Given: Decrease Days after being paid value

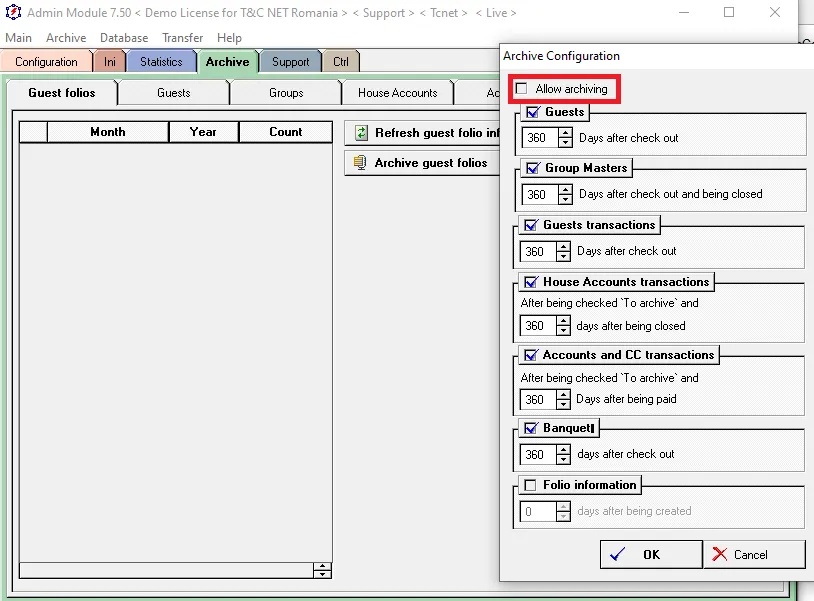Looking at the screenshot, I should [563, 404].
